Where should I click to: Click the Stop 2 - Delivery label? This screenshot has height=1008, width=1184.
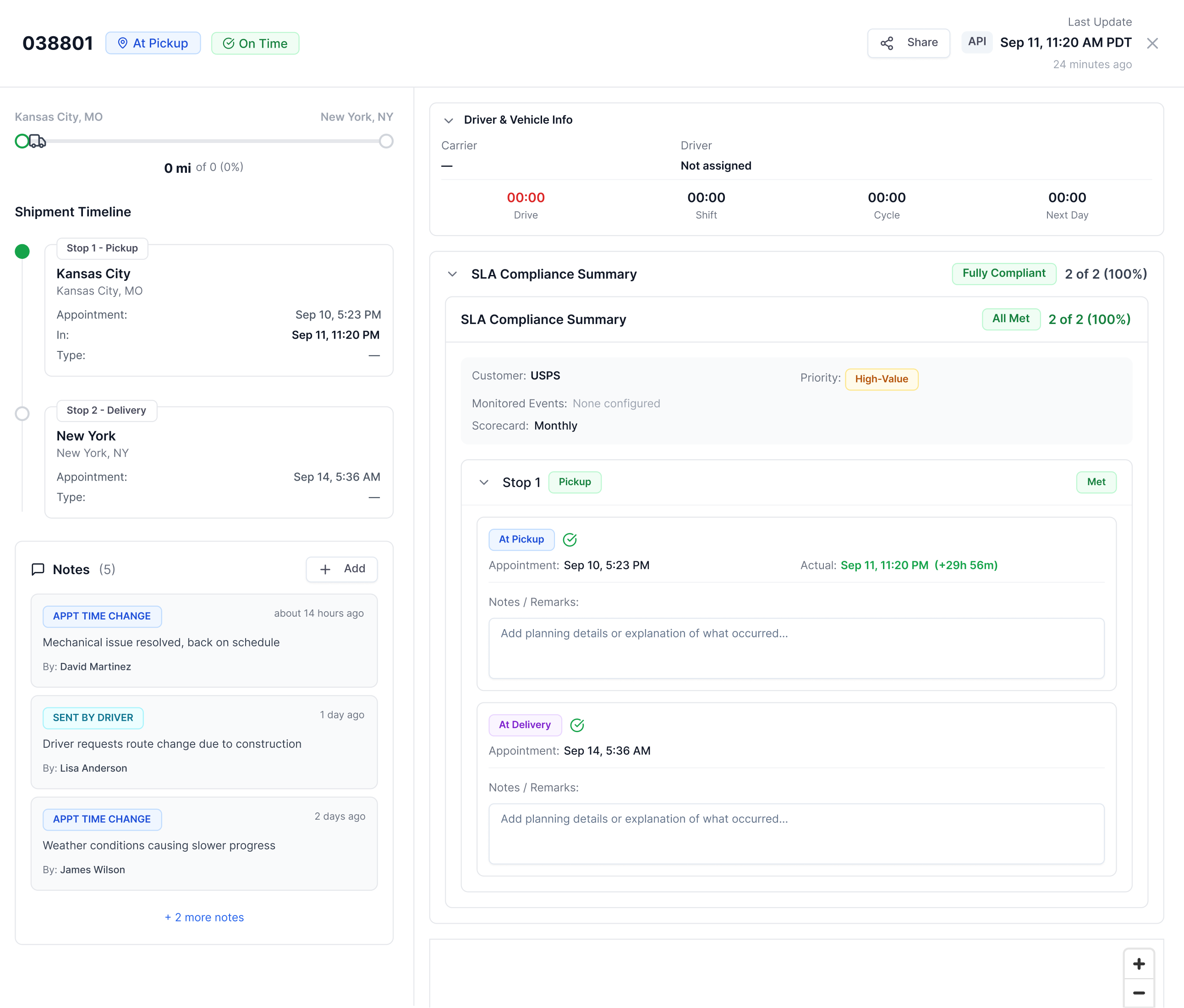pos(106,410)
